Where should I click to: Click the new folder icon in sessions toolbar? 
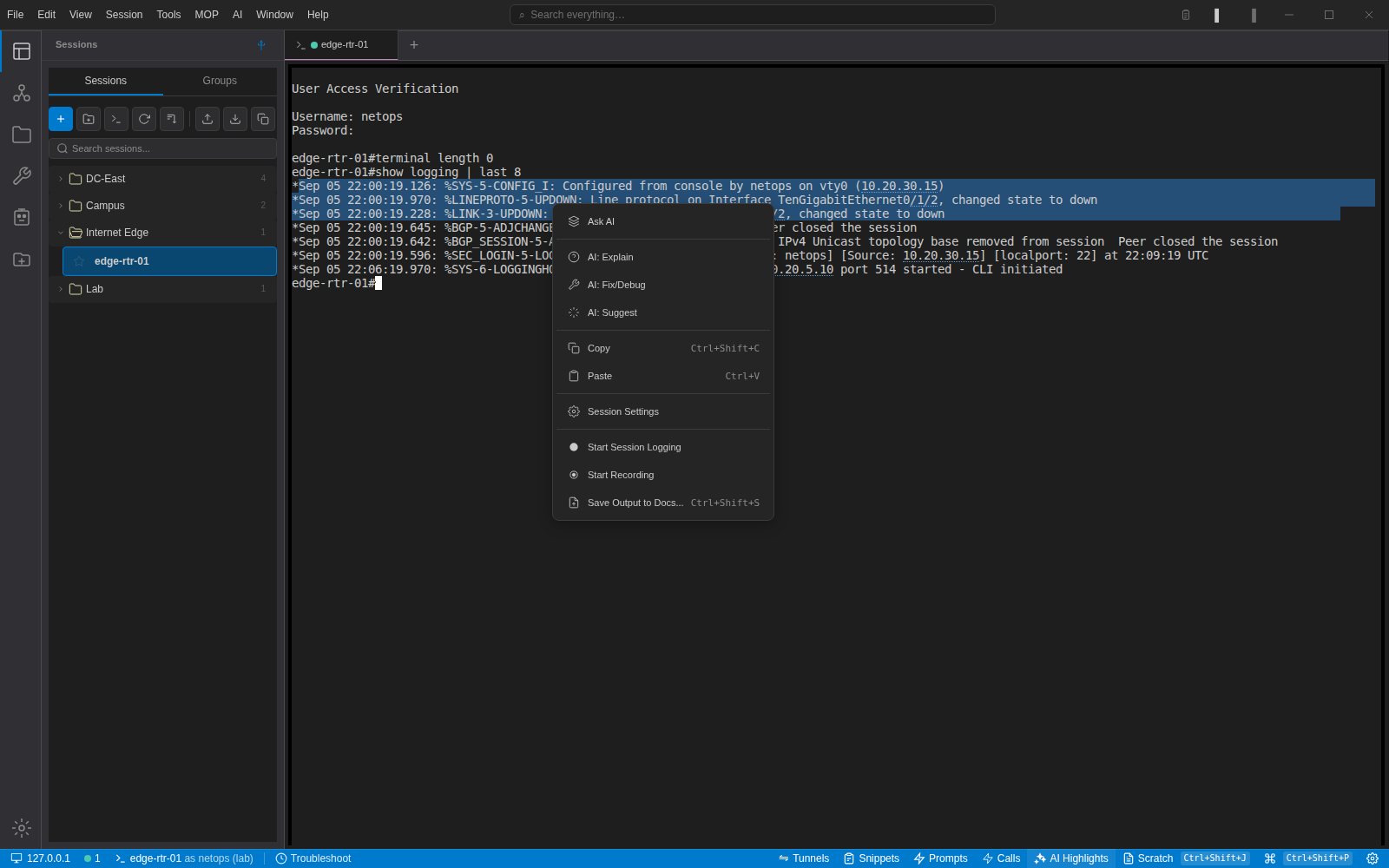pyautogui.click(x=89, y=119)
